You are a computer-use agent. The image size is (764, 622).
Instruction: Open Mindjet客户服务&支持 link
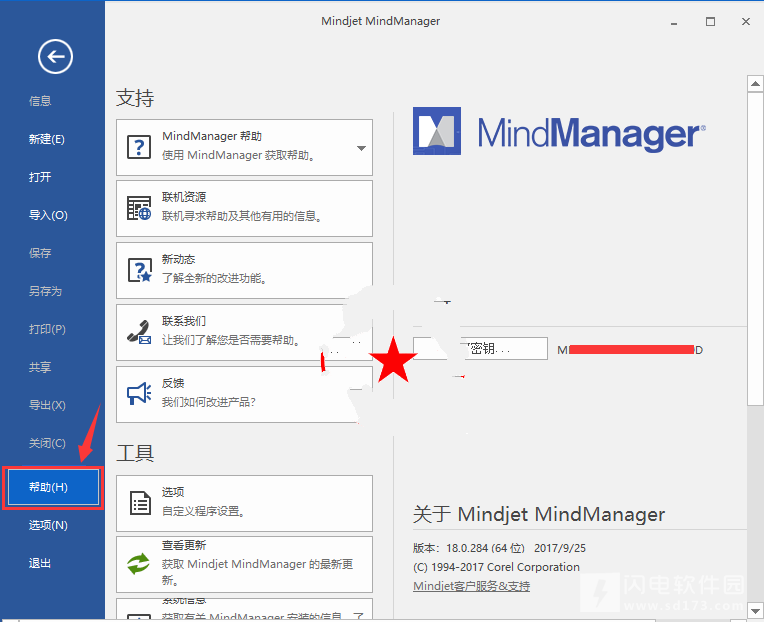(x=471, y=586)
